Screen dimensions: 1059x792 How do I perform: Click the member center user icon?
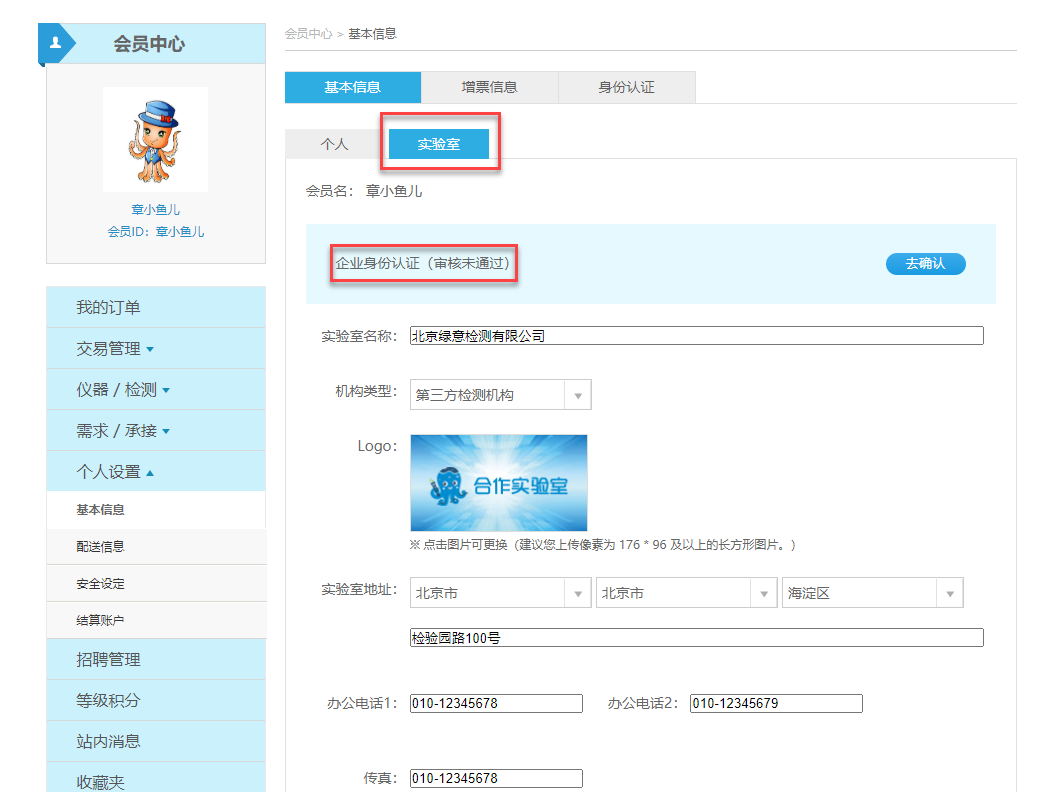(x=56, y=43)
